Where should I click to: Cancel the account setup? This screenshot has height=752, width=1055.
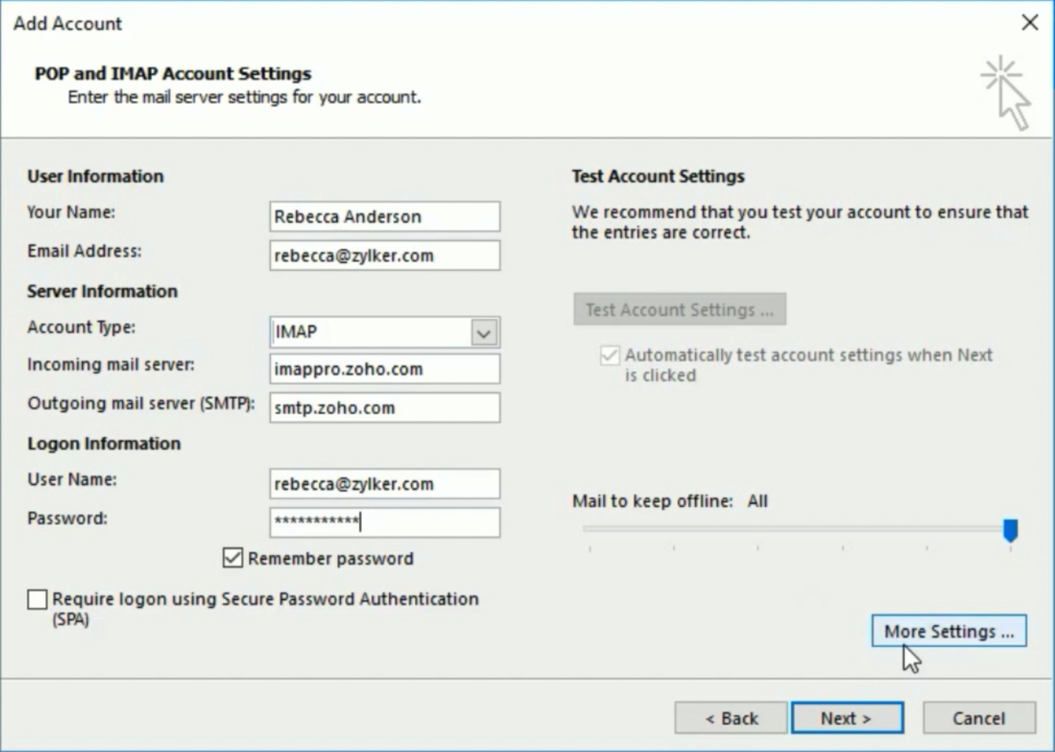pyautogui.click(x=977, y=717)
